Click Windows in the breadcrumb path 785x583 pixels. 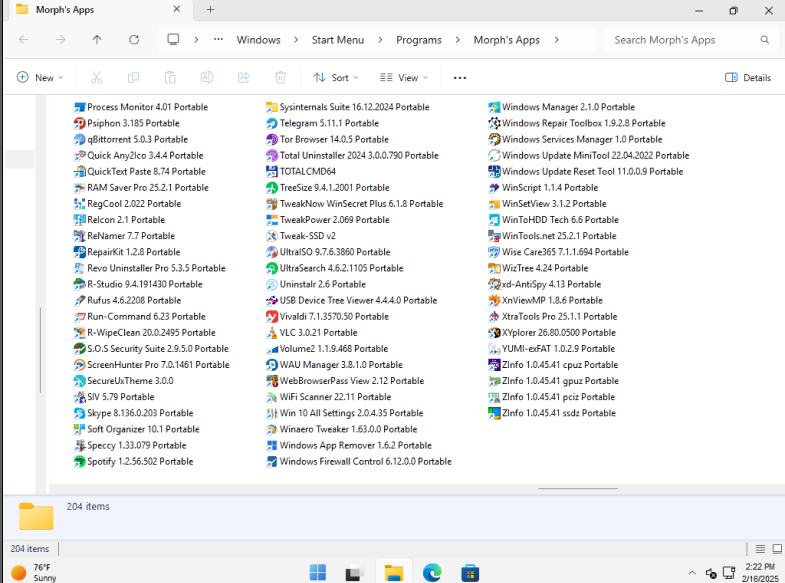[258, 40]
